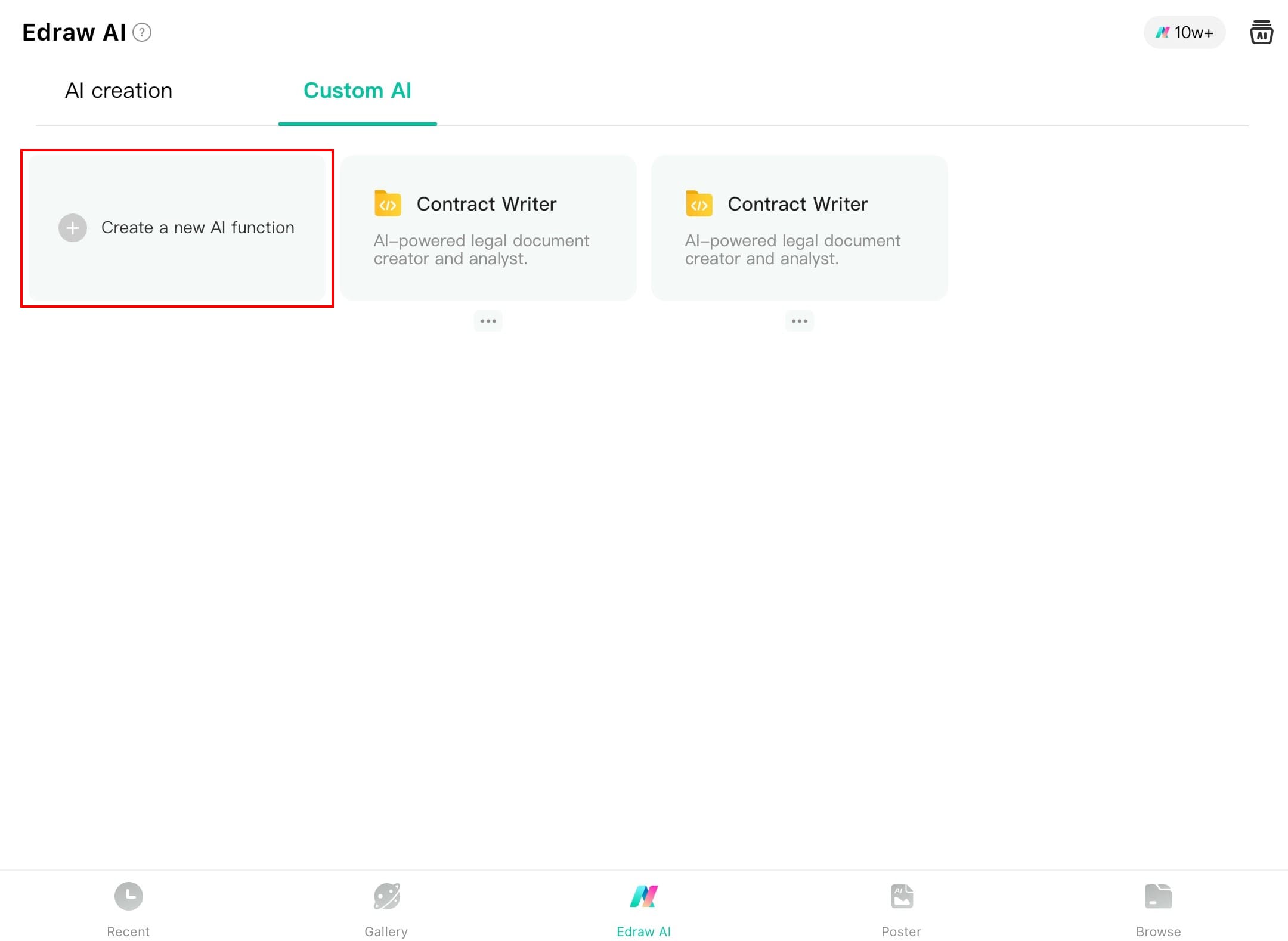Click Create a new AI function text

point(197,228)
